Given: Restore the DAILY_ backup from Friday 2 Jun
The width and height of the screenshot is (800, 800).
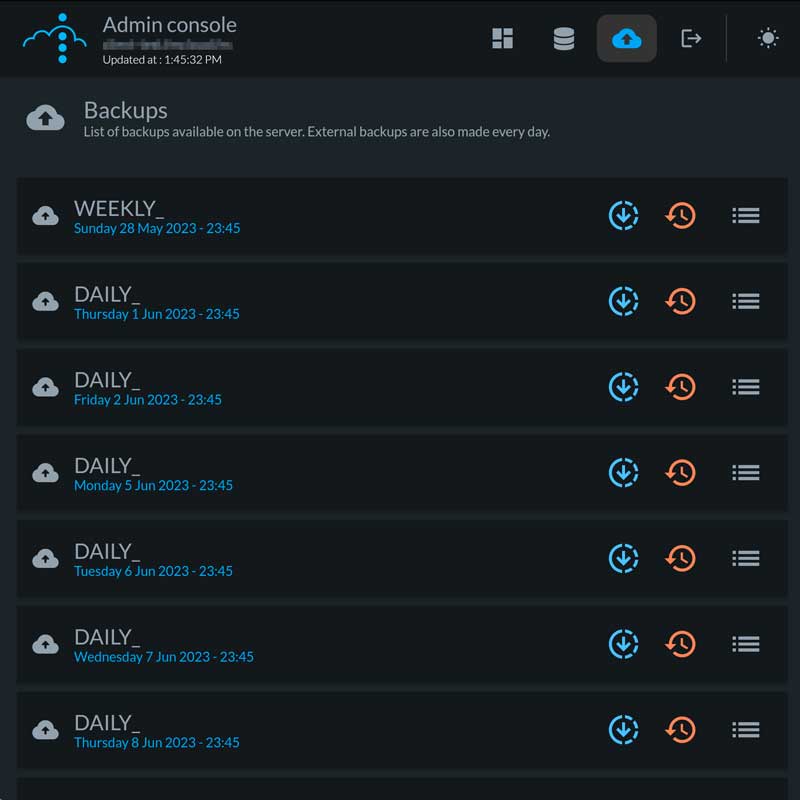Looking at the screenshot, I should click(681, 387).
